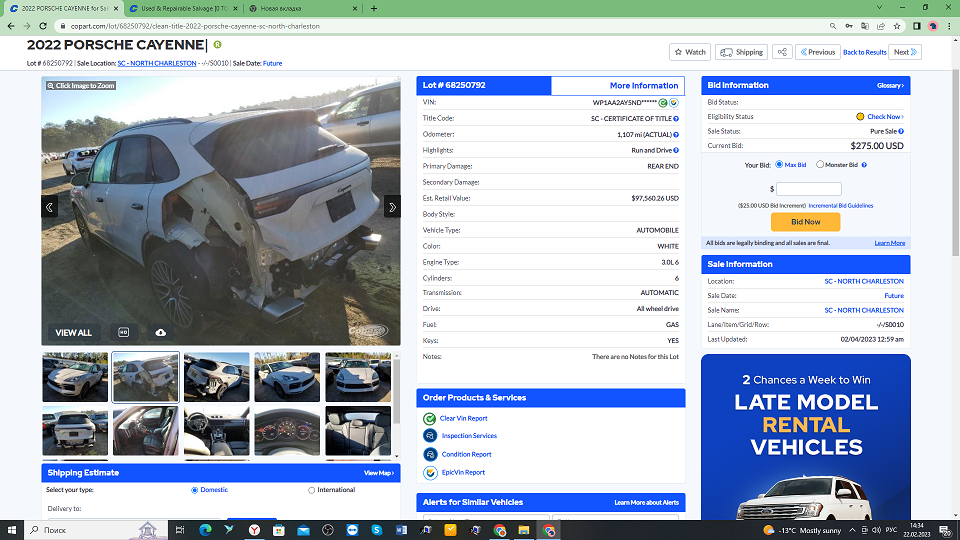Viewport: 960px width, 540px height.
Task: Open Microsoft Edge from taskbar
Action: click(204, 530)
